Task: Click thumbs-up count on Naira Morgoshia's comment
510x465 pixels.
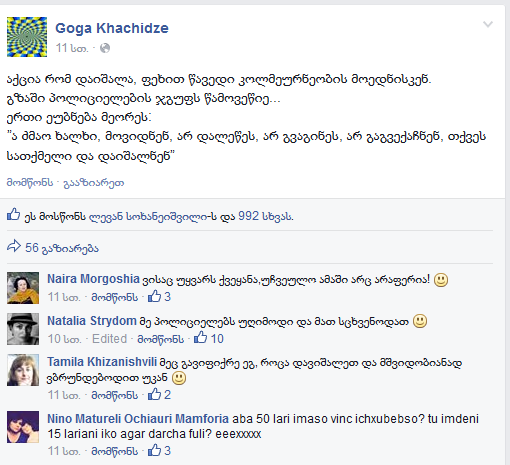Action: pos(159,296)
